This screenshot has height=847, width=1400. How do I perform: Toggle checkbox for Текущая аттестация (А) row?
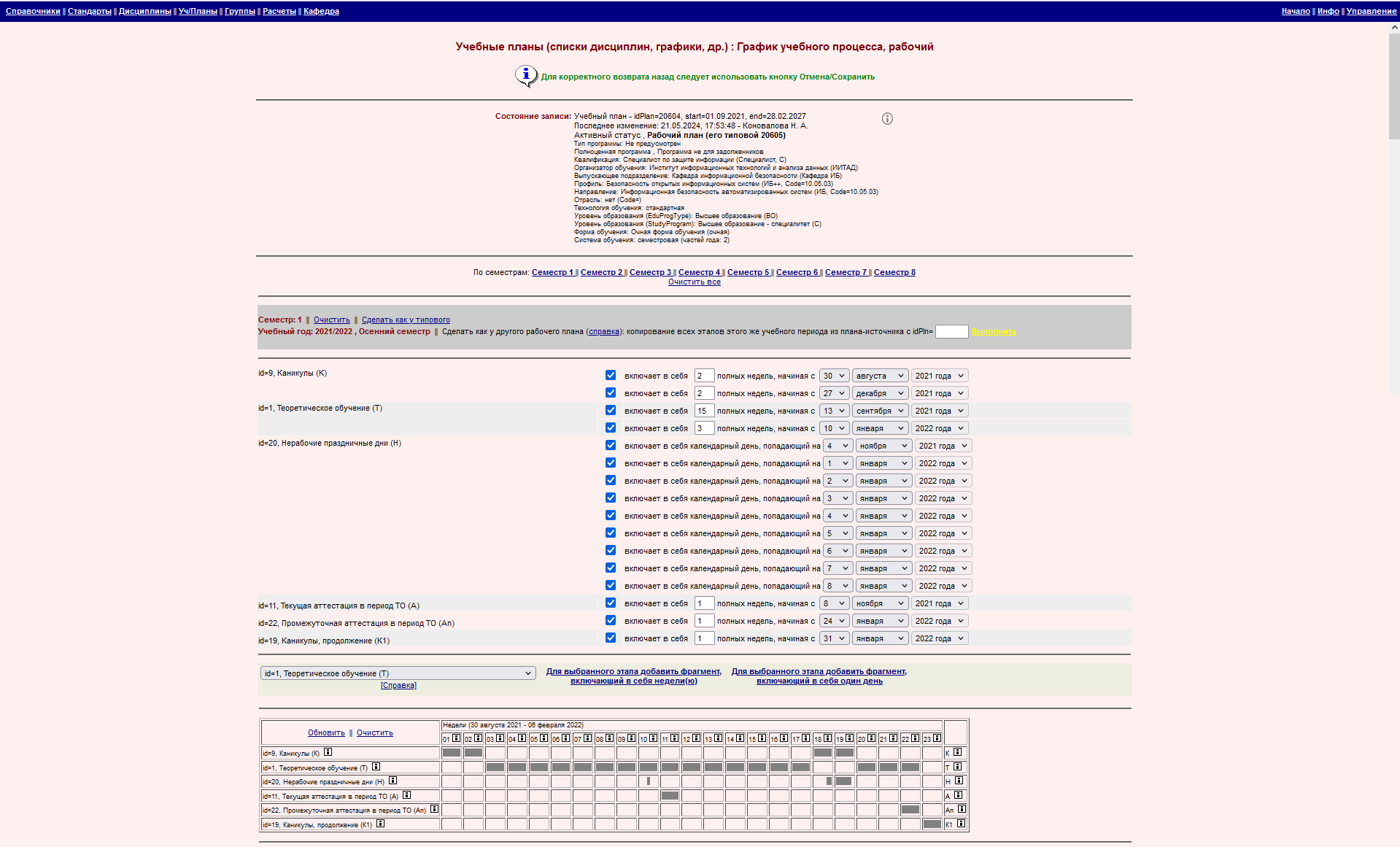click(x=611, y=603)
